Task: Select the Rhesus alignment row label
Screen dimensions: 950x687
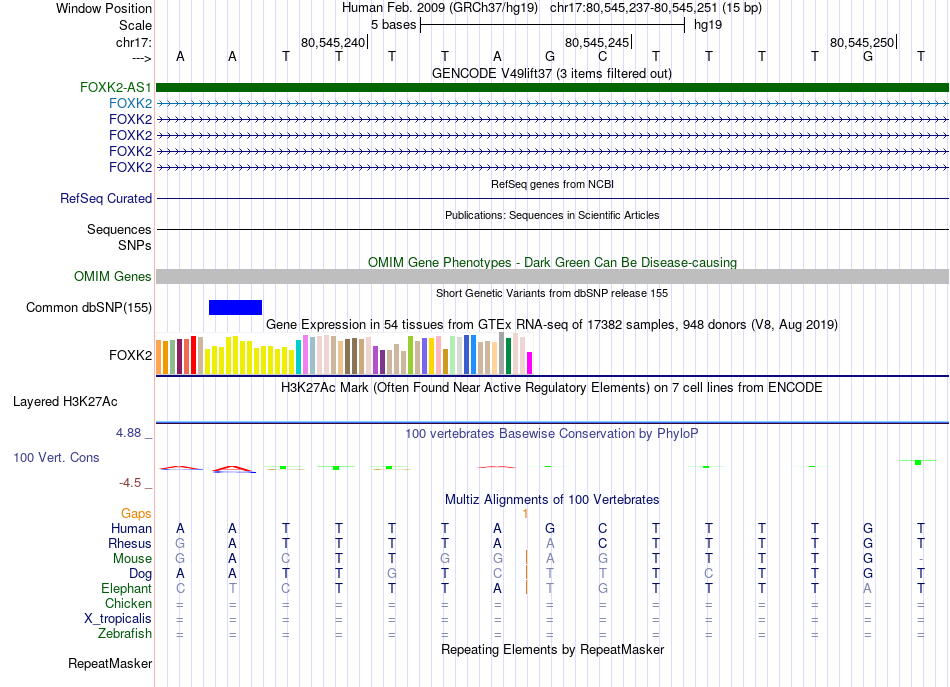Action: (x=130, y=543)
